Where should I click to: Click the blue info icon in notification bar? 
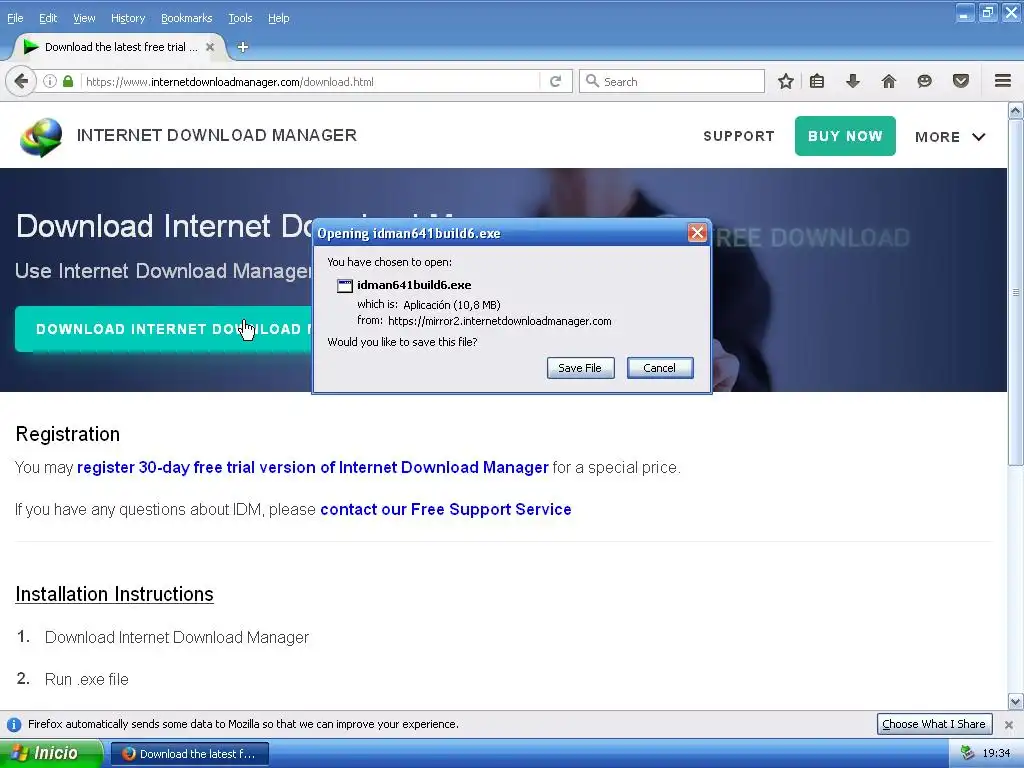[x=14, y=725]
